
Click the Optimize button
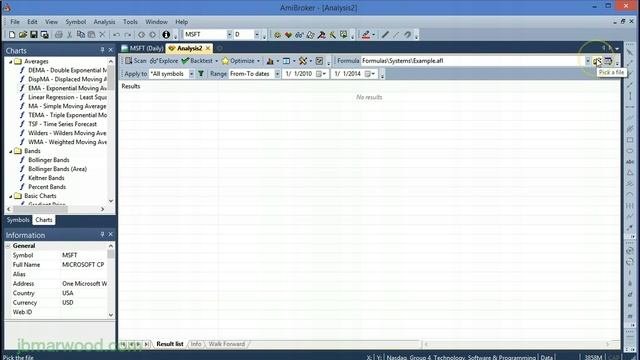click(238, 61)
